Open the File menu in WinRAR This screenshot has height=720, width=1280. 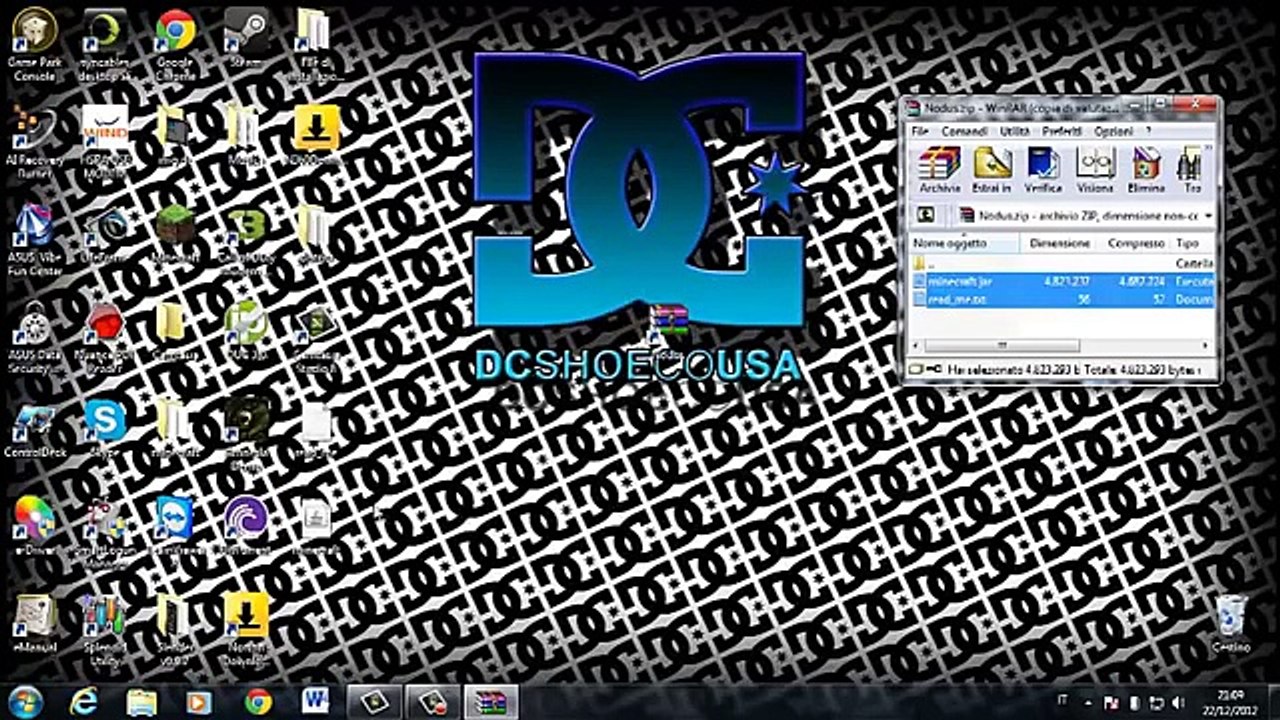click(x=919, y=131)
